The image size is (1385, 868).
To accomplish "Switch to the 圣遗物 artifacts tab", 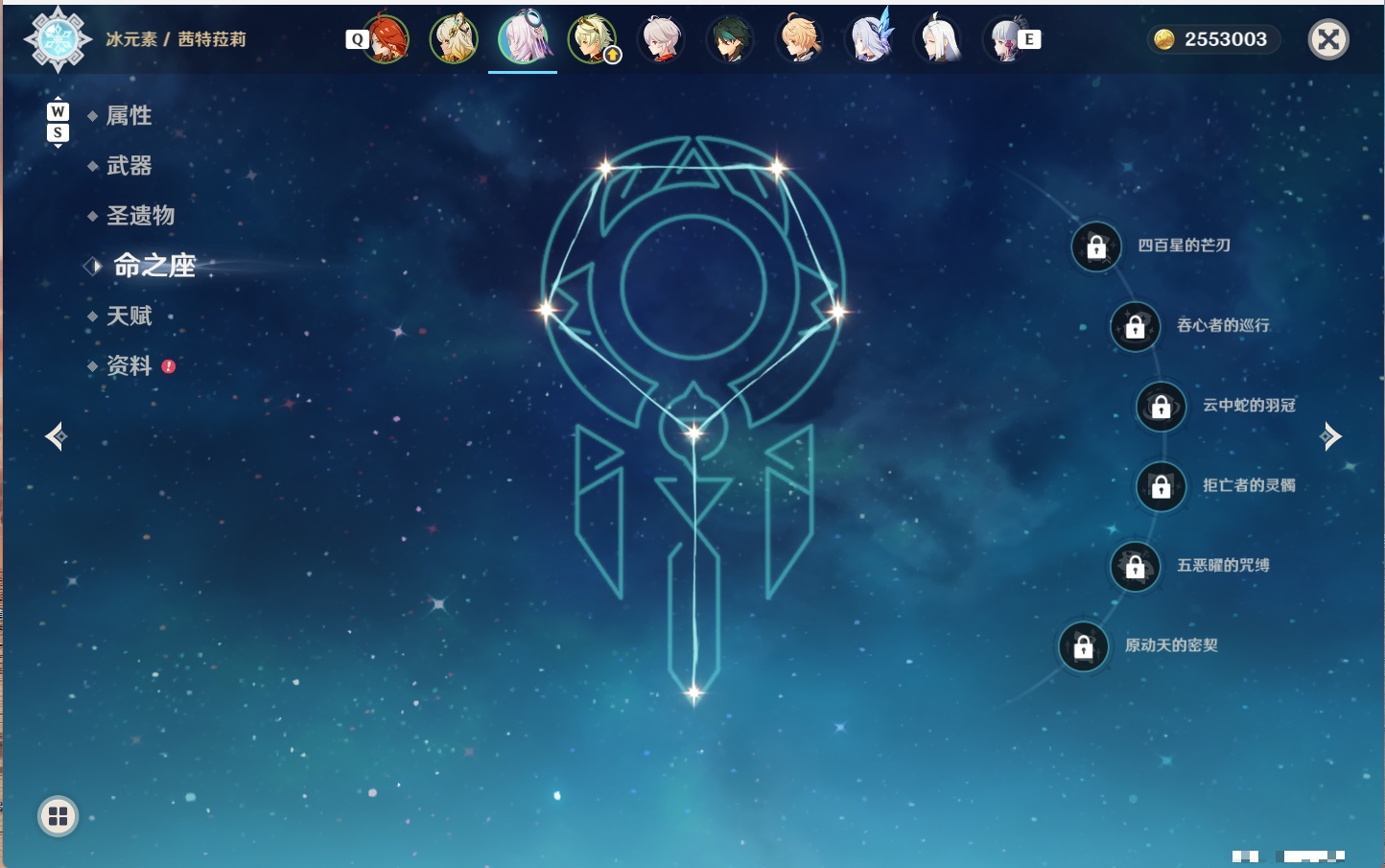I will point(140,216).
